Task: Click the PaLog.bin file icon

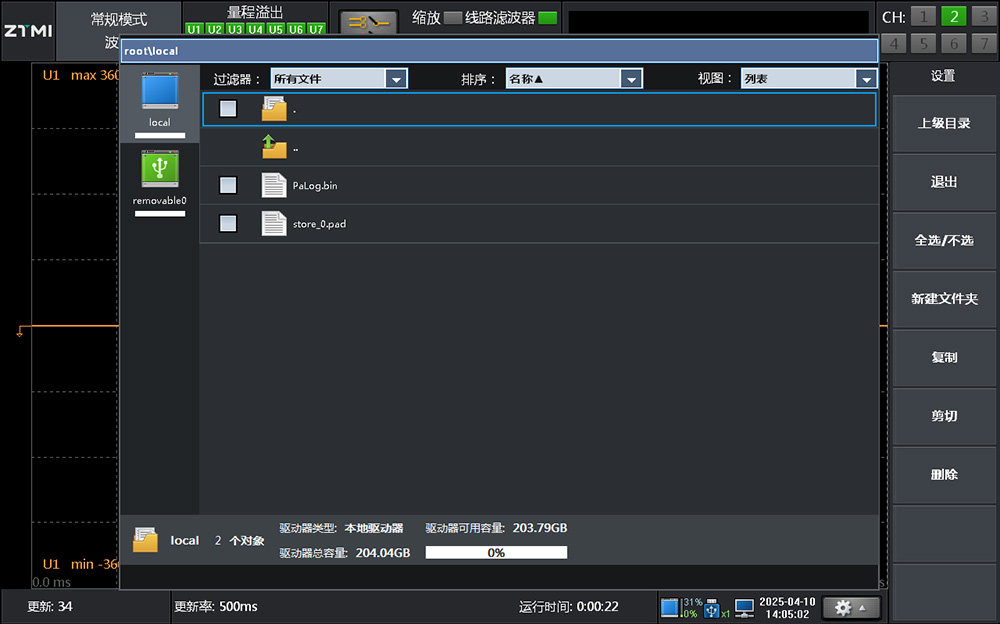Action: (274, 185)
